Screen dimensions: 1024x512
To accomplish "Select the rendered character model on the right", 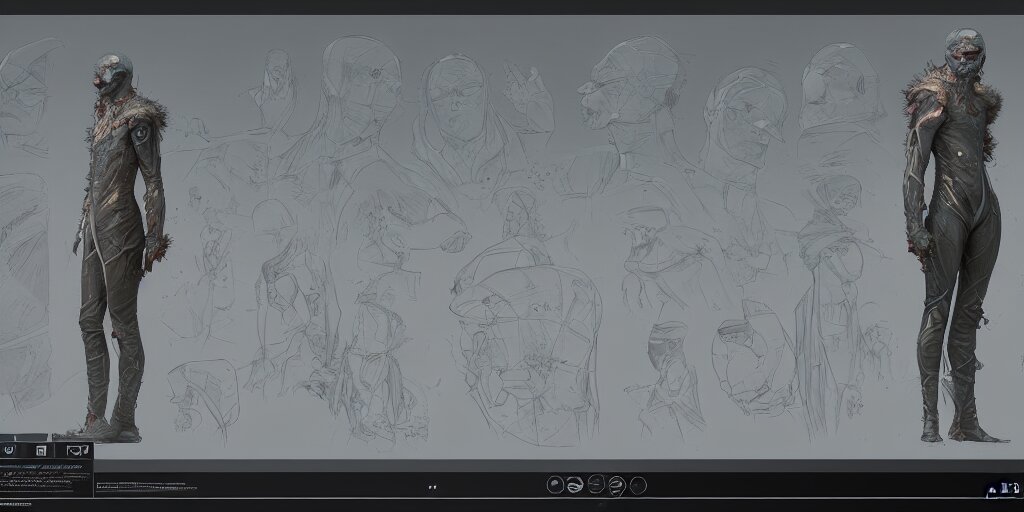I will point(952,235).
